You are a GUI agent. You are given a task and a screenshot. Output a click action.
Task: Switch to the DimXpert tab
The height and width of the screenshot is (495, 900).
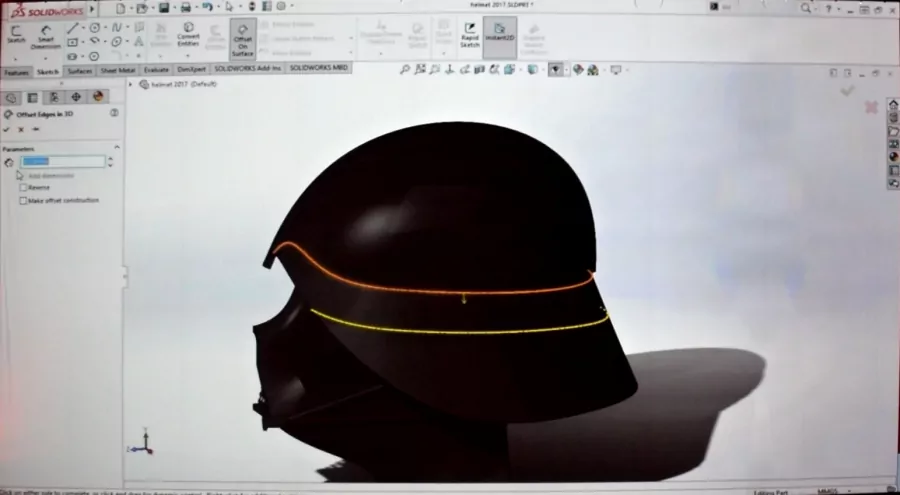(191, 69)
